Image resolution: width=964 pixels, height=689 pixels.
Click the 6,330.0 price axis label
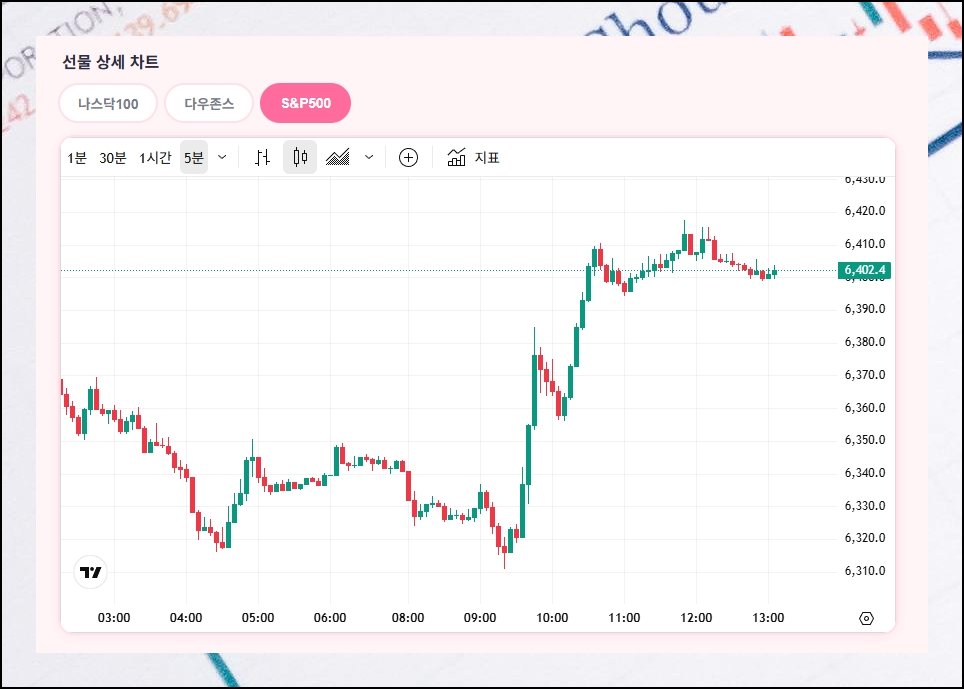click(865, 506)
